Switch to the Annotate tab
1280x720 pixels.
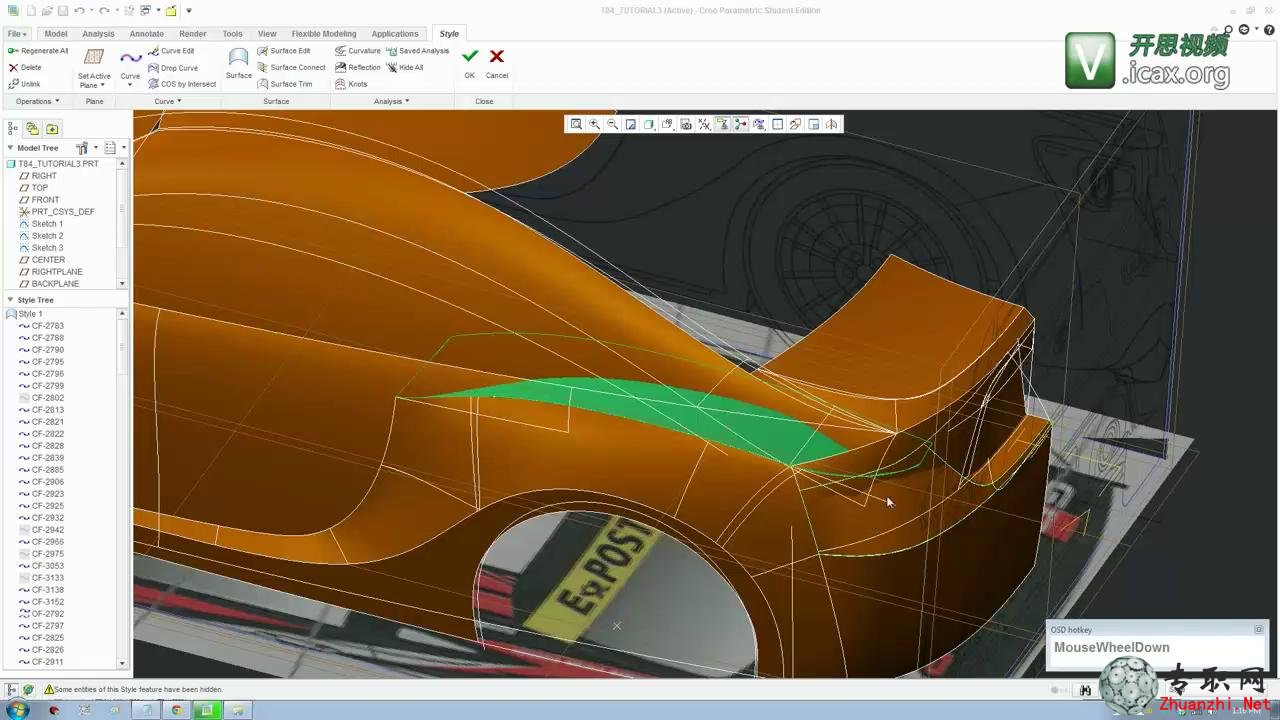pyautogui.click(x=146, y=34)
